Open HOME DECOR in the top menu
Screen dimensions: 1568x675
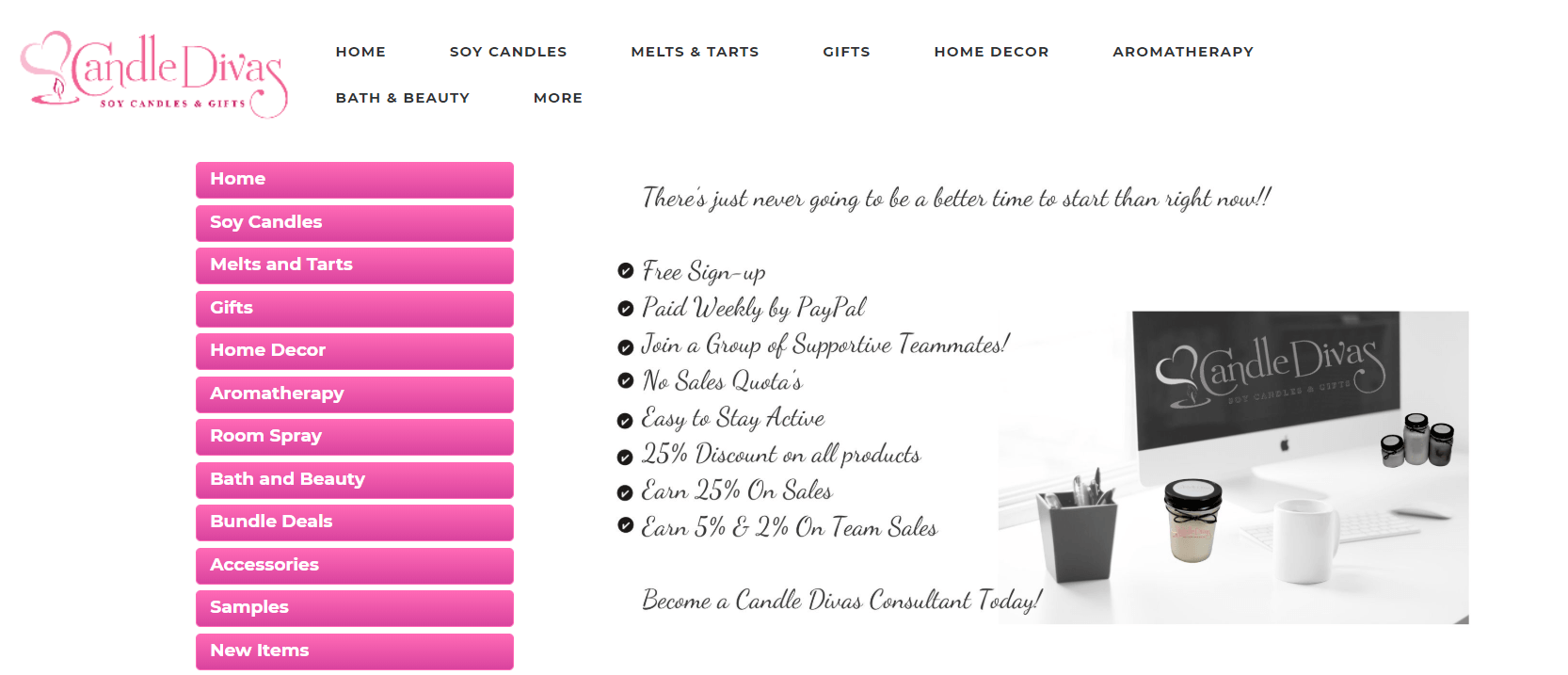[991, 52]
